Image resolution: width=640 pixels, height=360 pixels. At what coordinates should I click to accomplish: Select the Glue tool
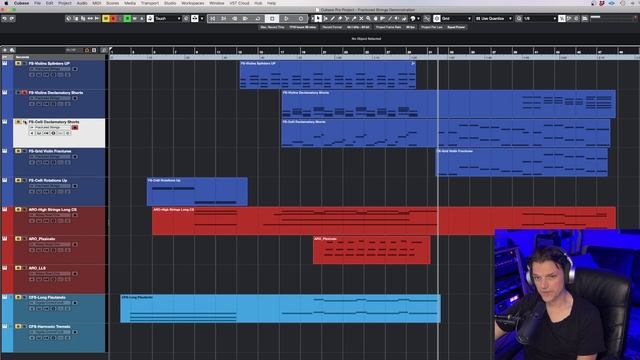pos(354,18)
